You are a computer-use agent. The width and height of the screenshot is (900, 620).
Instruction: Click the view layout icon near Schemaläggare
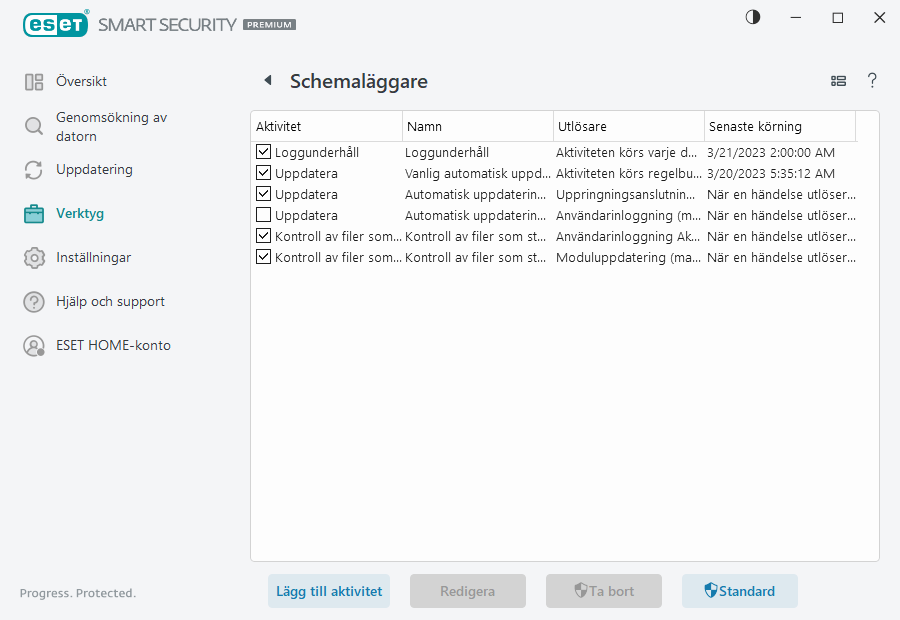[838, 81]
